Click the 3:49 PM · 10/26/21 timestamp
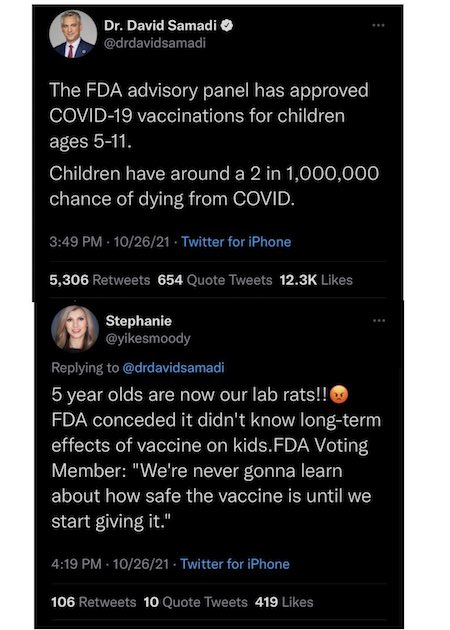The height and width of the screenshot is (630, 450). 109,242
